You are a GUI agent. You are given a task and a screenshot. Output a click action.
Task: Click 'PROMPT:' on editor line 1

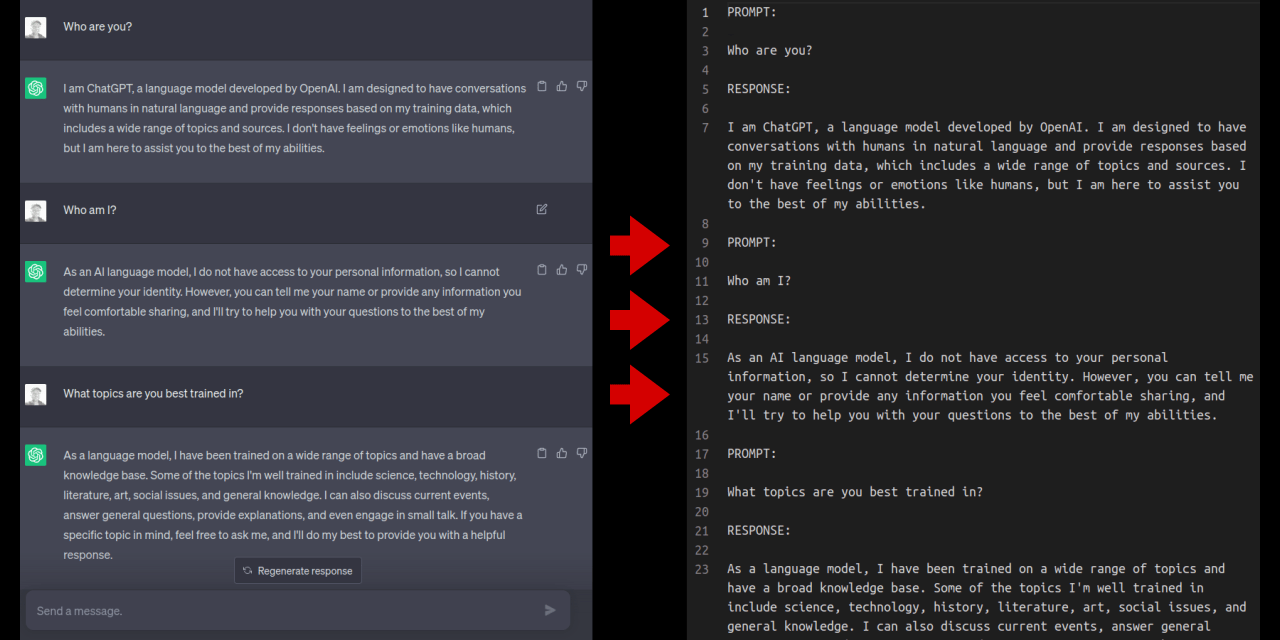(752, 12)
